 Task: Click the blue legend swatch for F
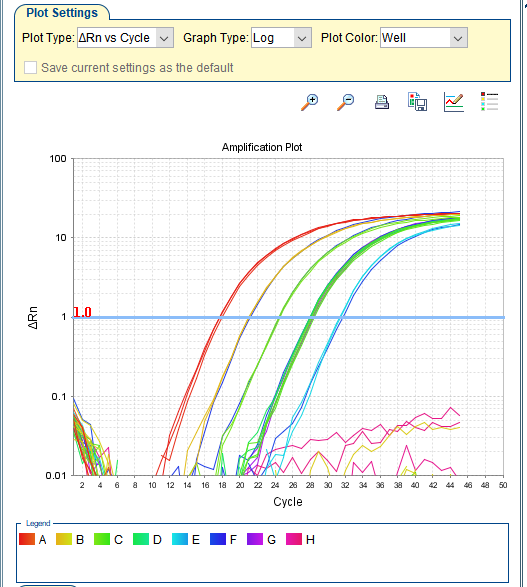click(218, 539)
